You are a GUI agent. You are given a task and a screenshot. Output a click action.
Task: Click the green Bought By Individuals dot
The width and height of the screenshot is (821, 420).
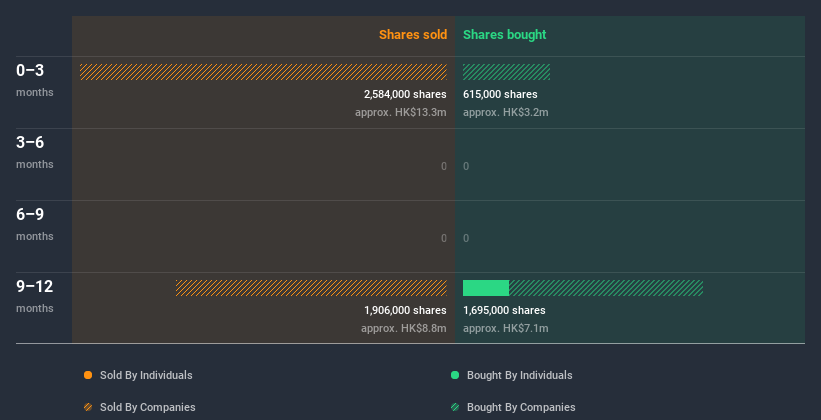455,375
